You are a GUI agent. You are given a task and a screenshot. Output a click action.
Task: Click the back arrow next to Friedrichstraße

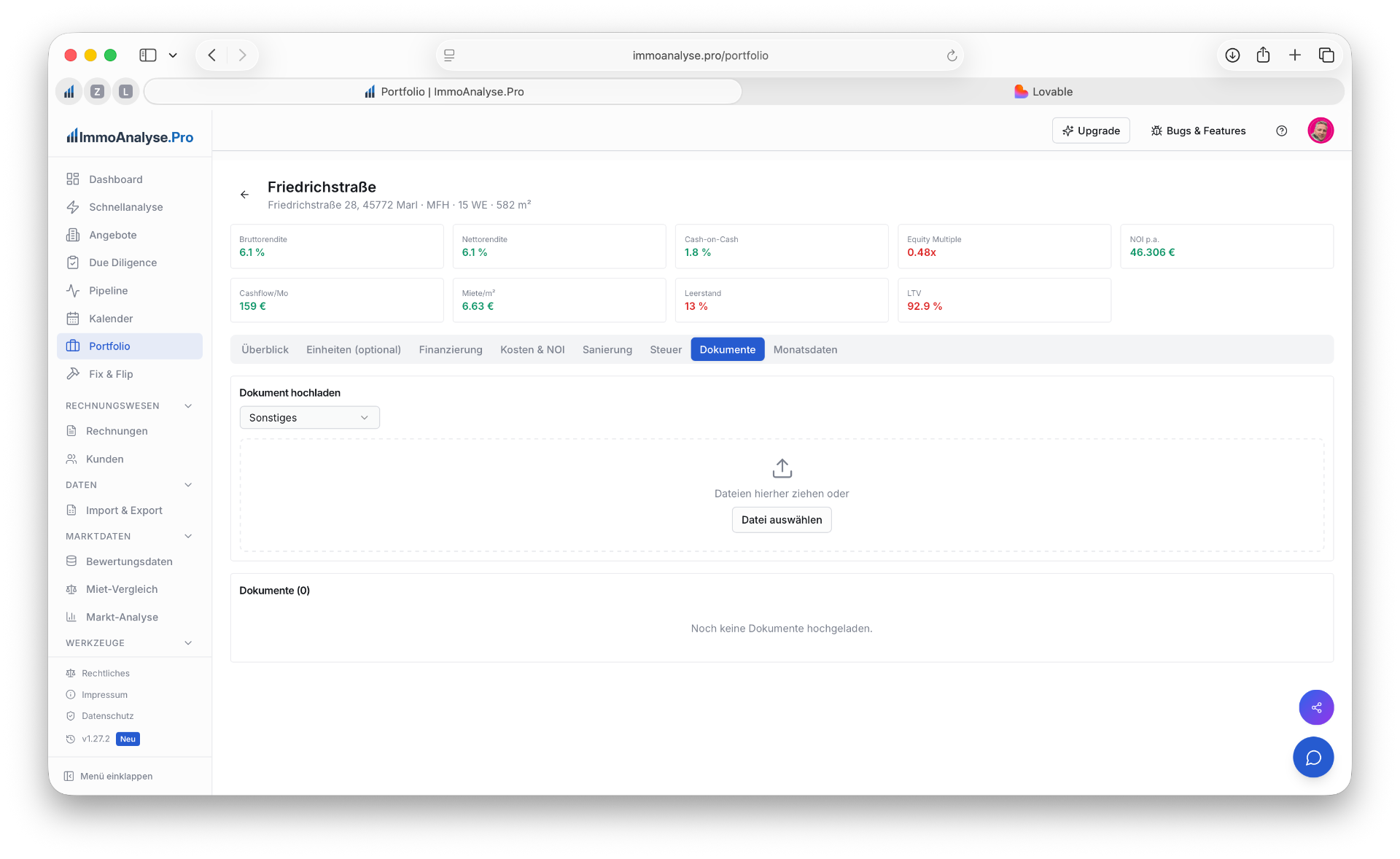(244, 195)
